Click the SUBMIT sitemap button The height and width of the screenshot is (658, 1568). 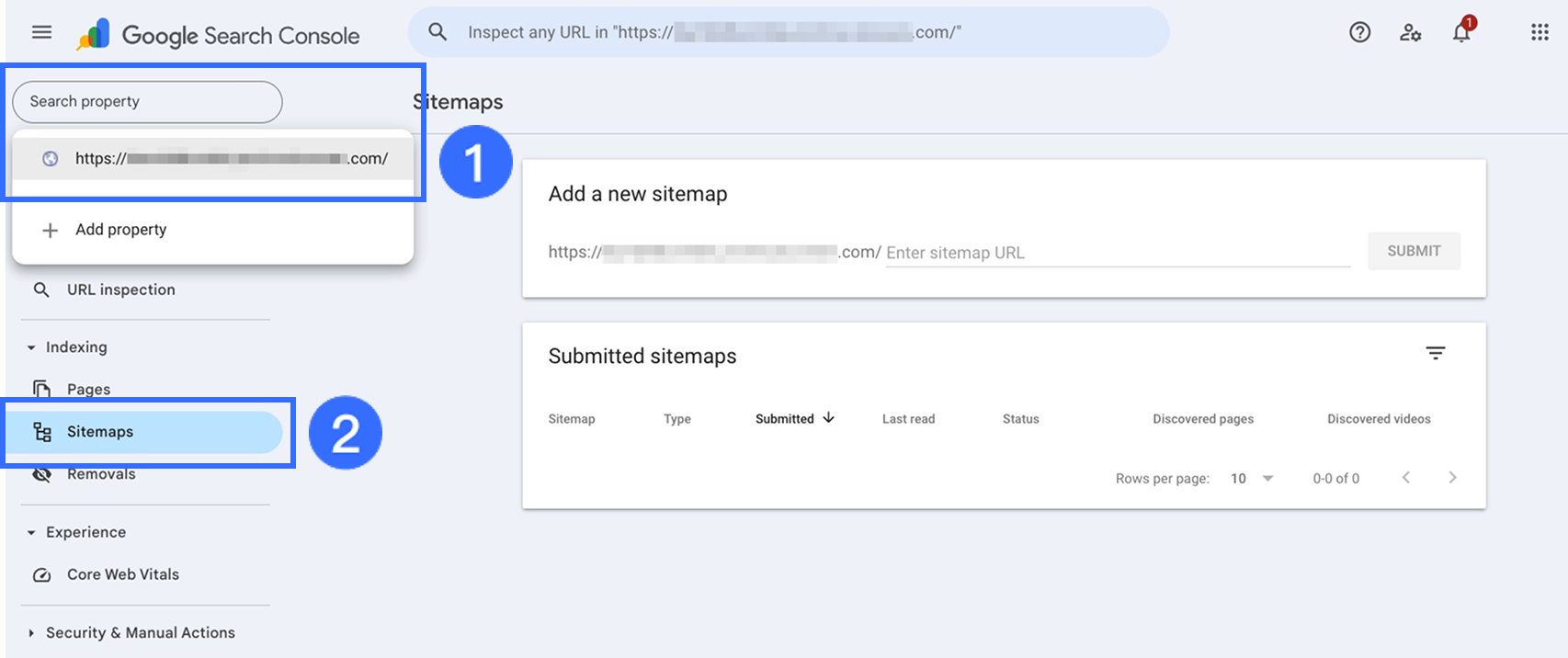1413,252
